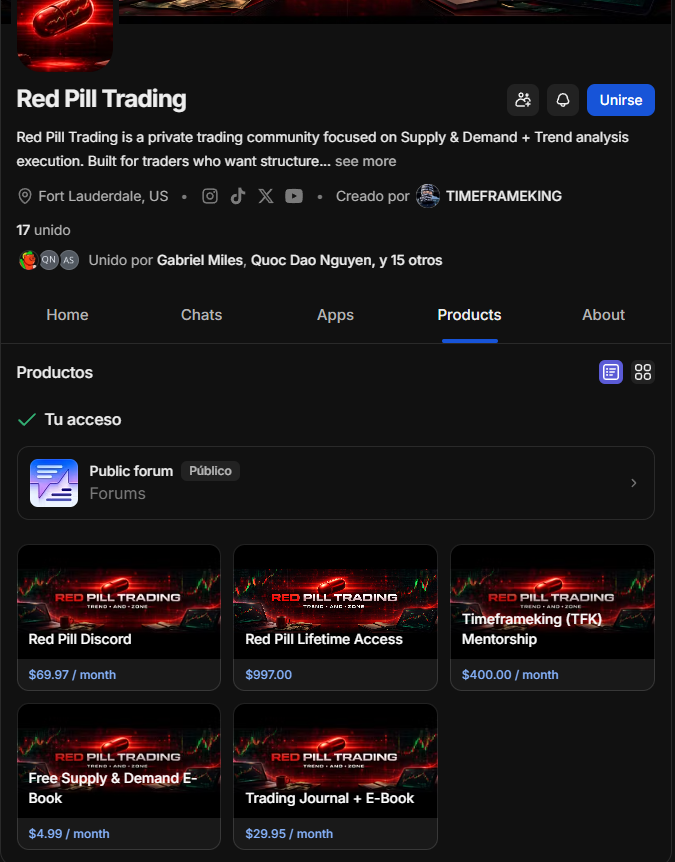The image size is (675, 862).
Task: Click the Fort Lauderdale location pin icon
Action: click(25, 196)
